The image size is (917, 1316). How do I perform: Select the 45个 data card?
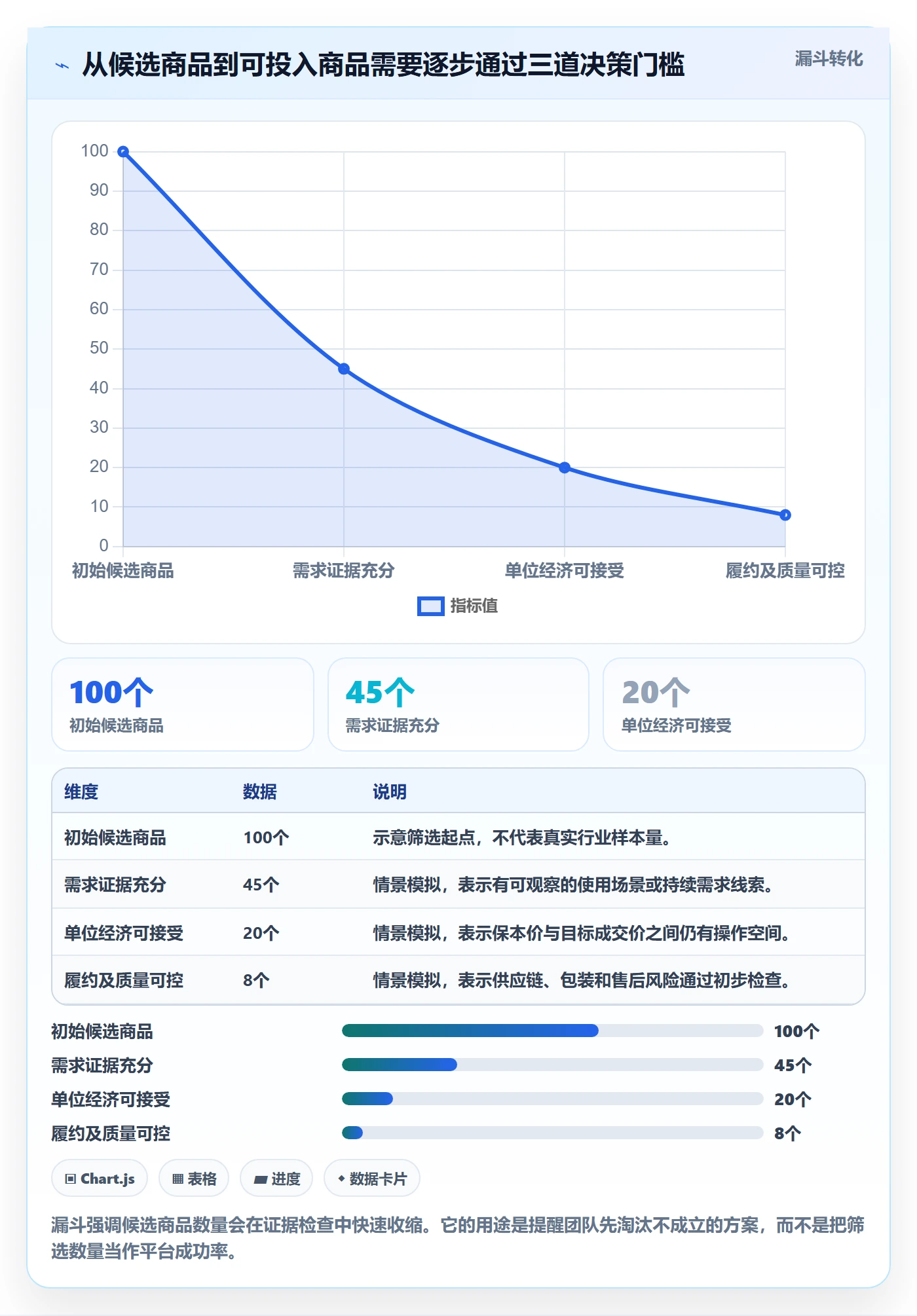click(458, 704)
